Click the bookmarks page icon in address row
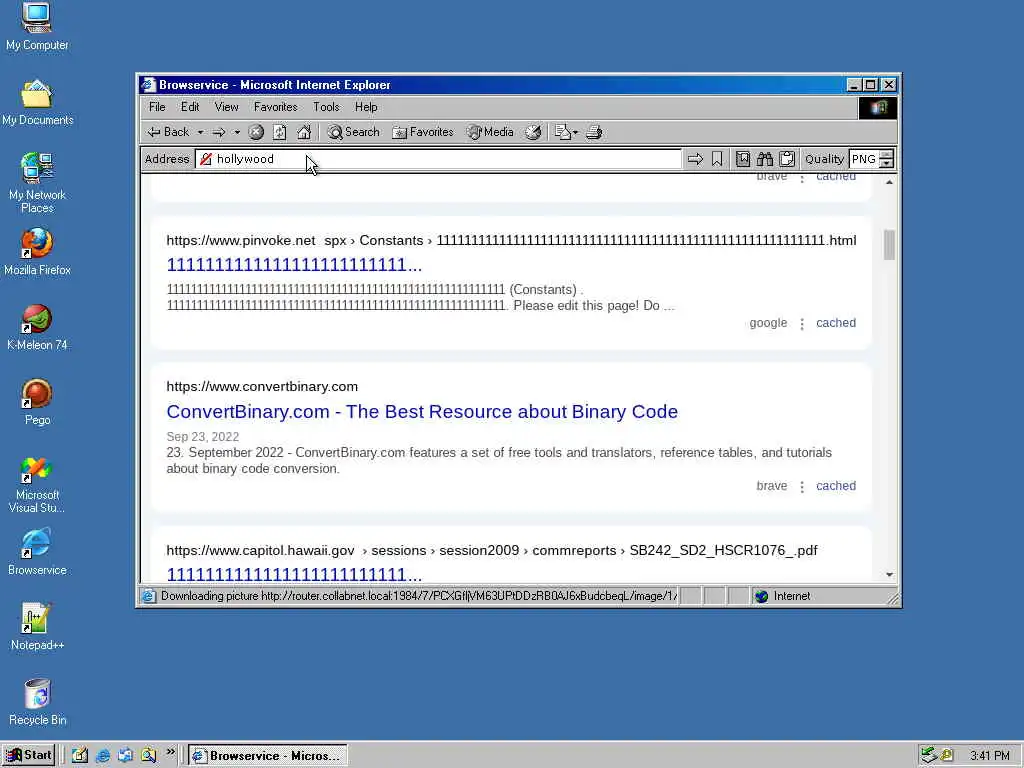Screen dimensions: 1024x768 pos(743,159)
